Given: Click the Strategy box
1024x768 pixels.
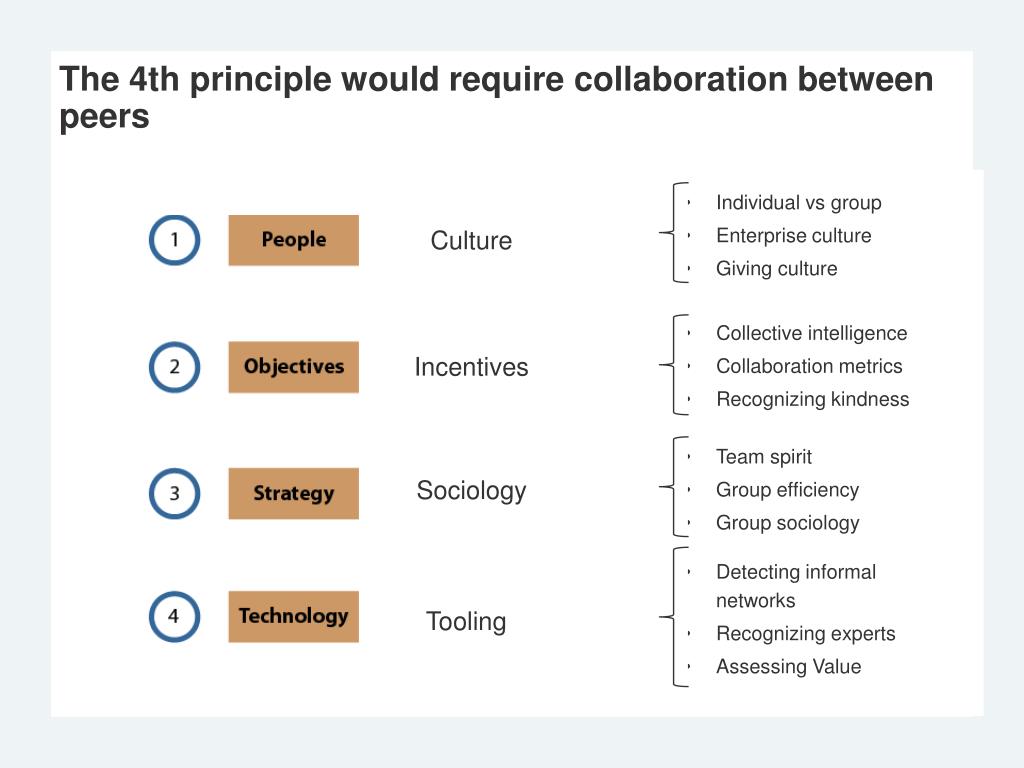Looking at the screenshot, I should coord(293,493).
